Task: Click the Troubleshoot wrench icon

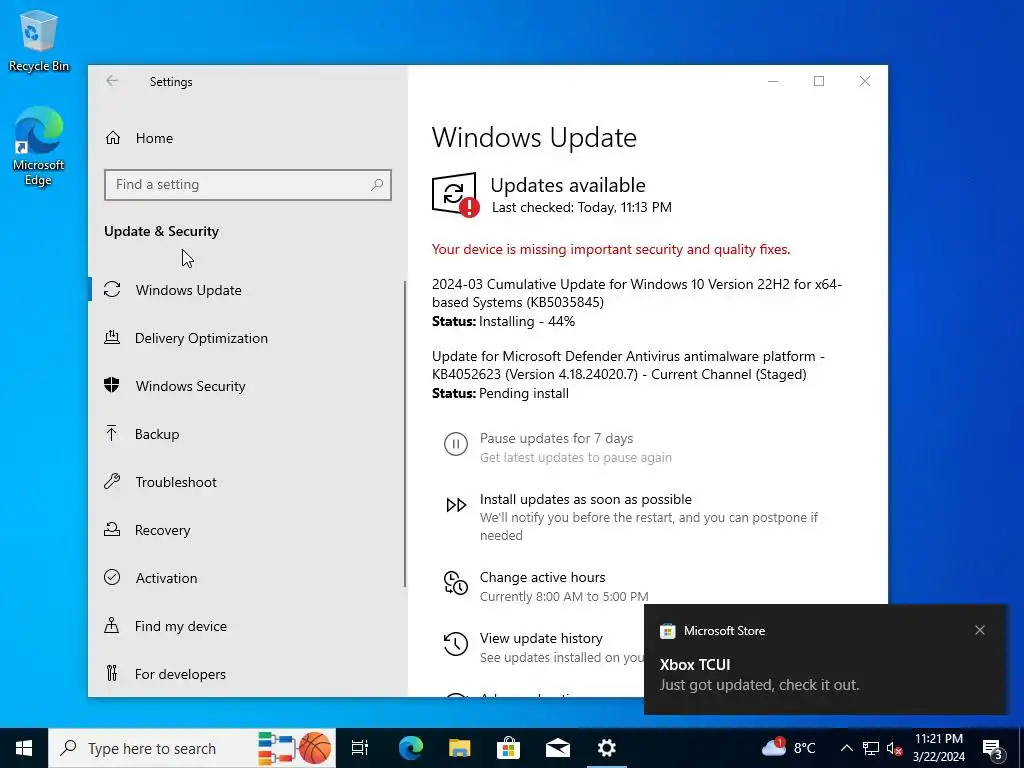Action: point(112,482)
